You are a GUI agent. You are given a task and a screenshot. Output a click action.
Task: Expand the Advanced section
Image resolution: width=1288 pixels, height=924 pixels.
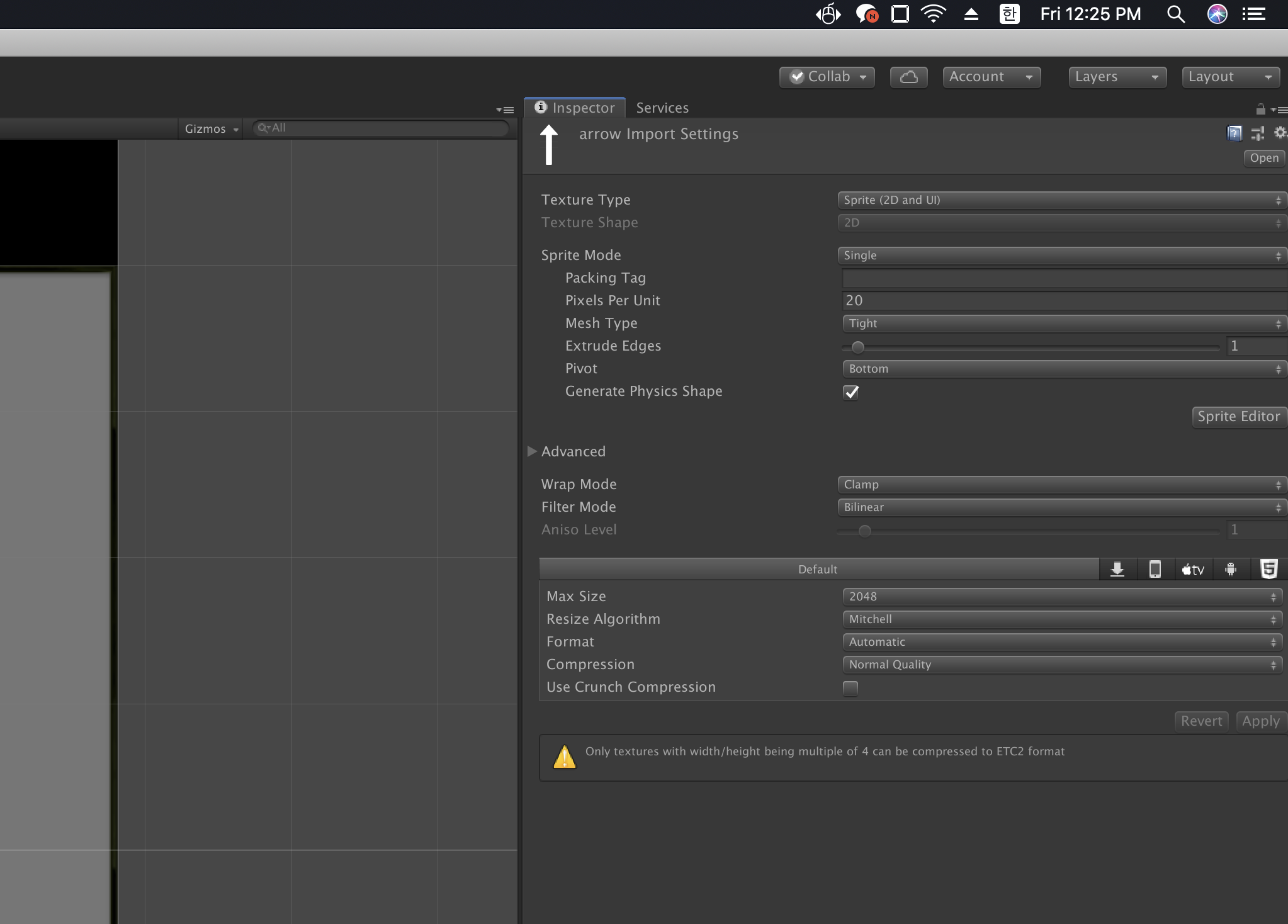click(x=532, y=451)
